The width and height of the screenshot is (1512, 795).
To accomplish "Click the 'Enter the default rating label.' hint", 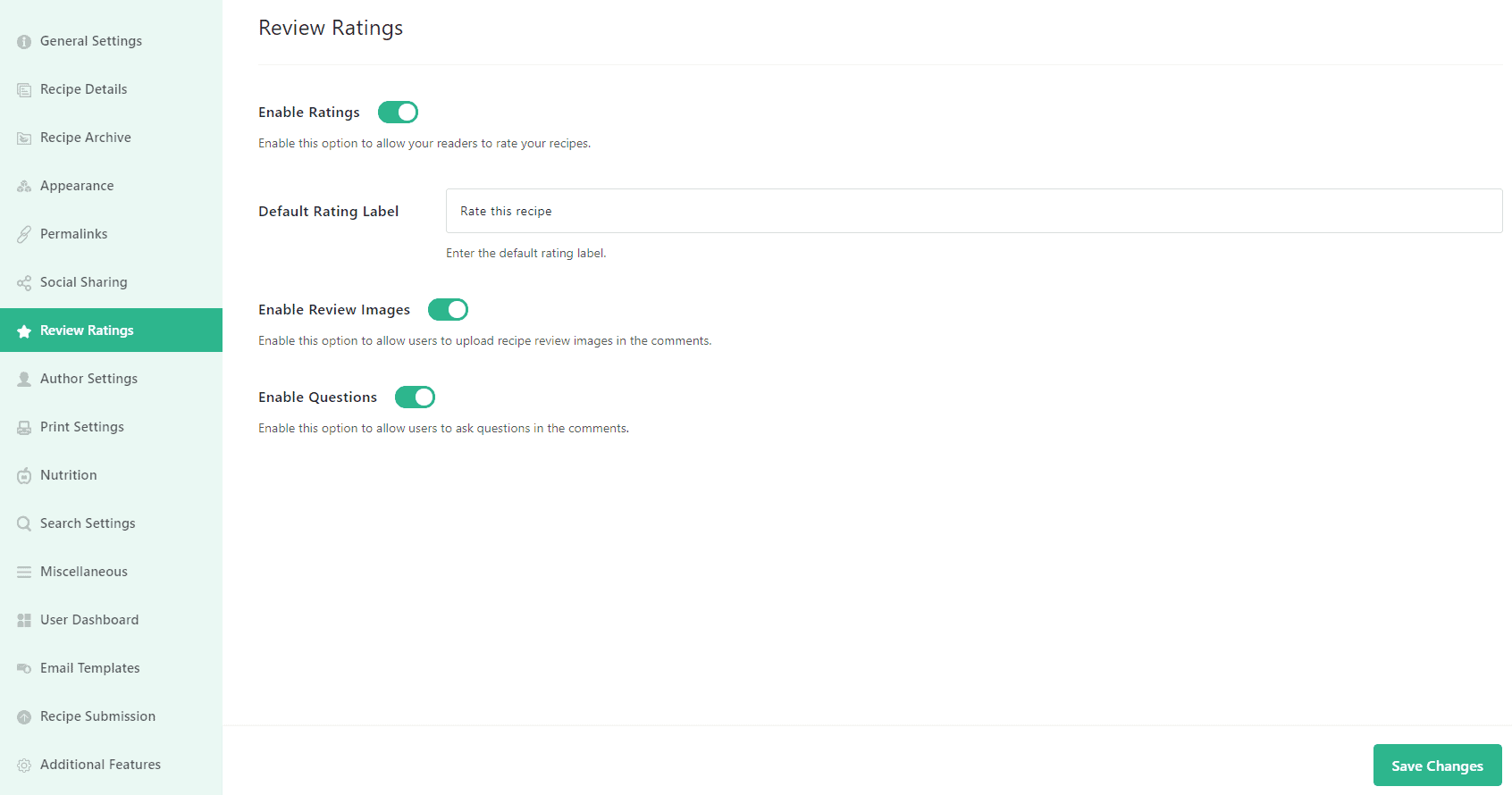I will [526, 254].
